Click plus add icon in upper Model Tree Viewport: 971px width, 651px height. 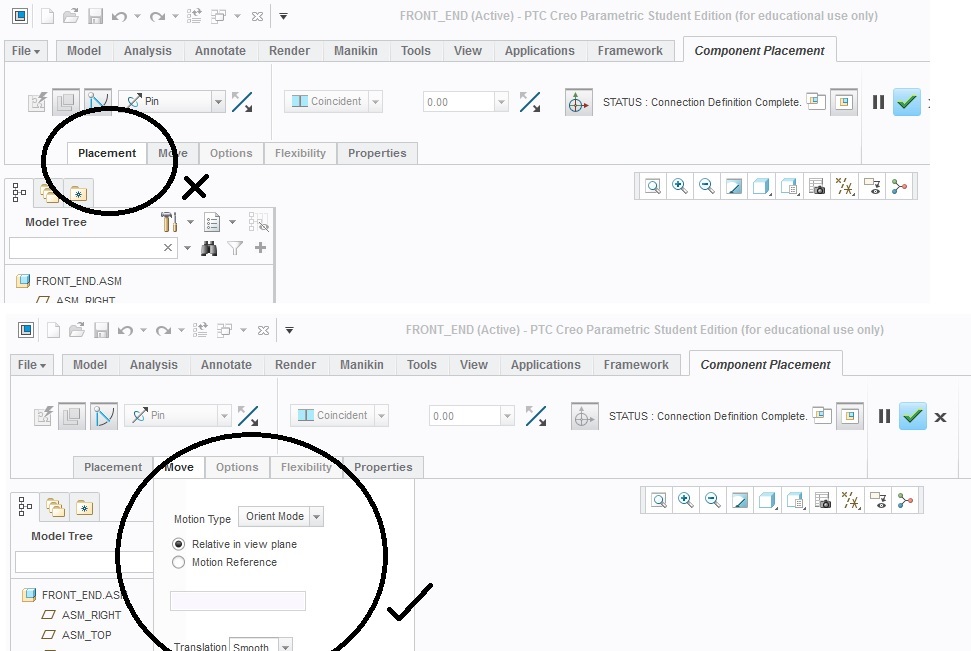coord(260,248)
